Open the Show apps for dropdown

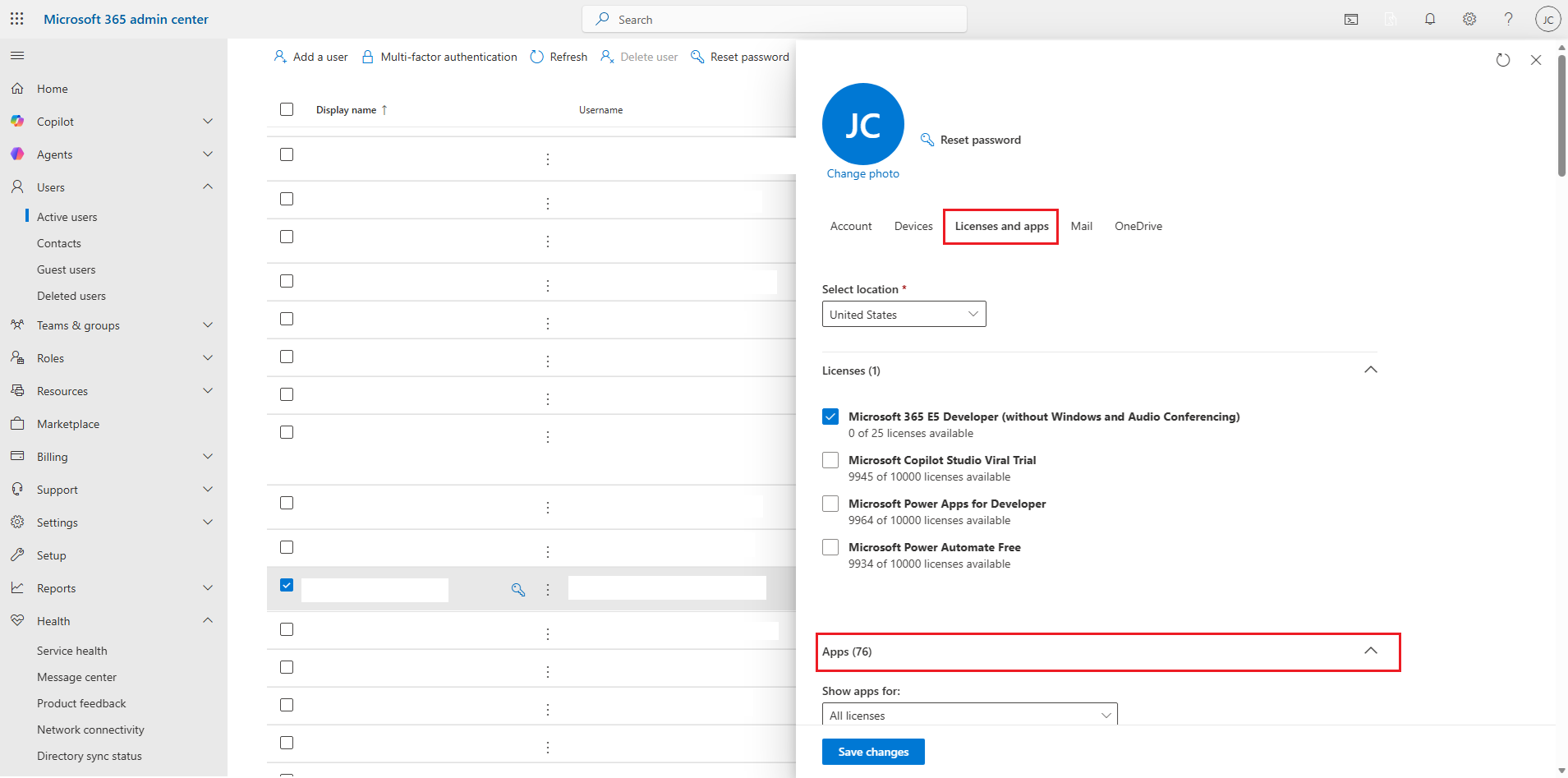click(970, 714)
